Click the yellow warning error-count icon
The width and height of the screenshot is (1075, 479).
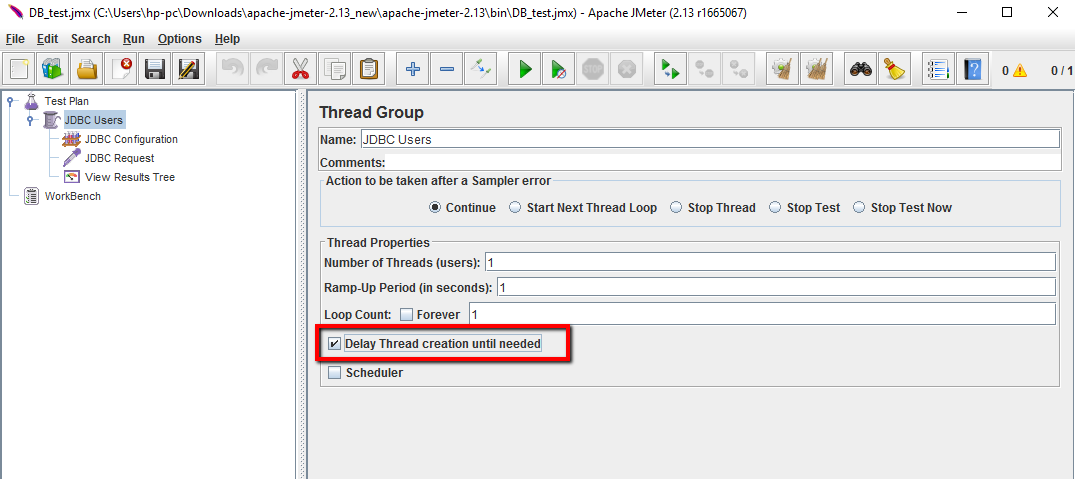coord(1020,70)
